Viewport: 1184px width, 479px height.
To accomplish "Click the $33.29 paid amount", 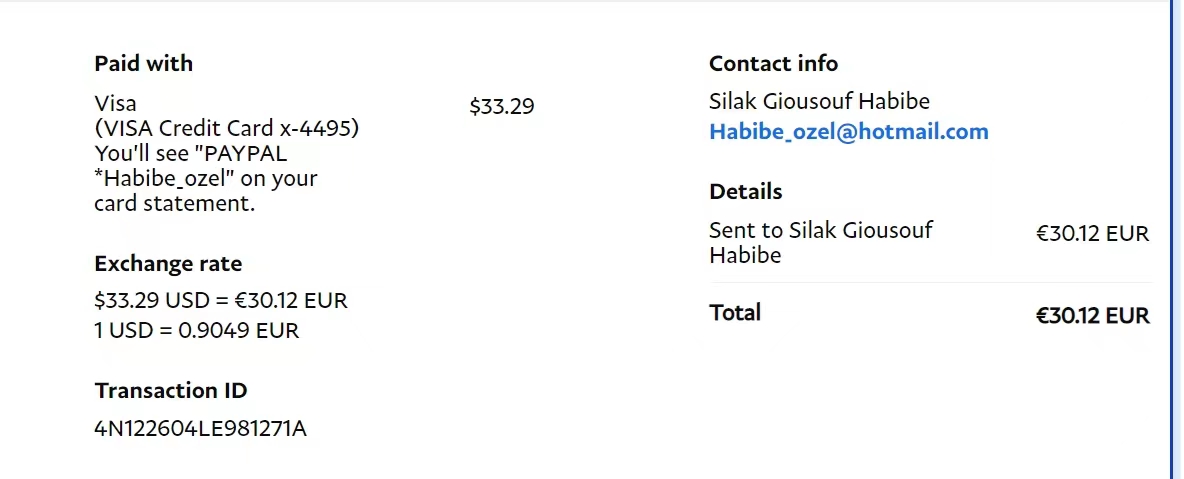I will click(501, 106).
